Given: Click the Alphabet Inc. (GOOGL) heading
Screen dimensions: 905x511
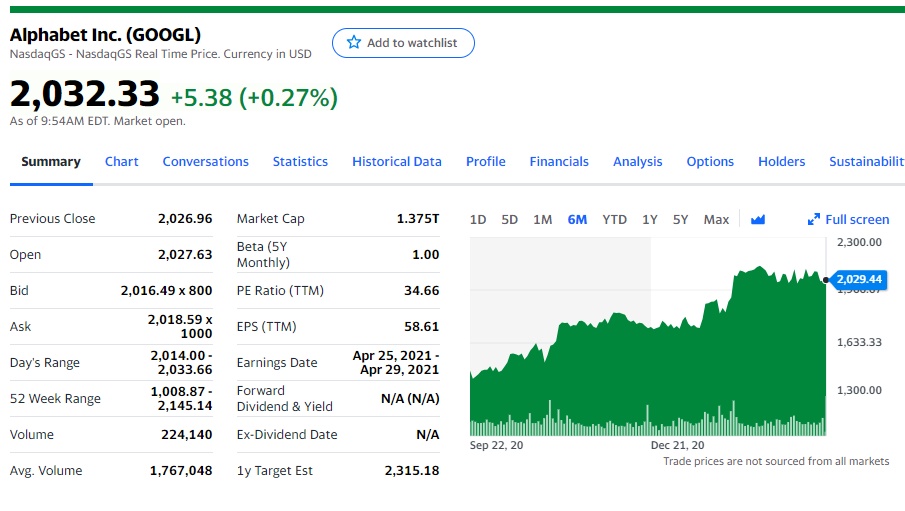Looking at the screenshot, I should coord(105,35).
